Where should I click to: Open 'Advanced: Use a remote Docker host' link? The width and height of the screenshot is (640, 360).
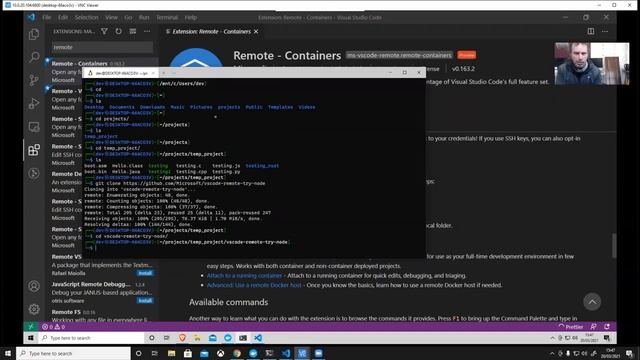254,285
